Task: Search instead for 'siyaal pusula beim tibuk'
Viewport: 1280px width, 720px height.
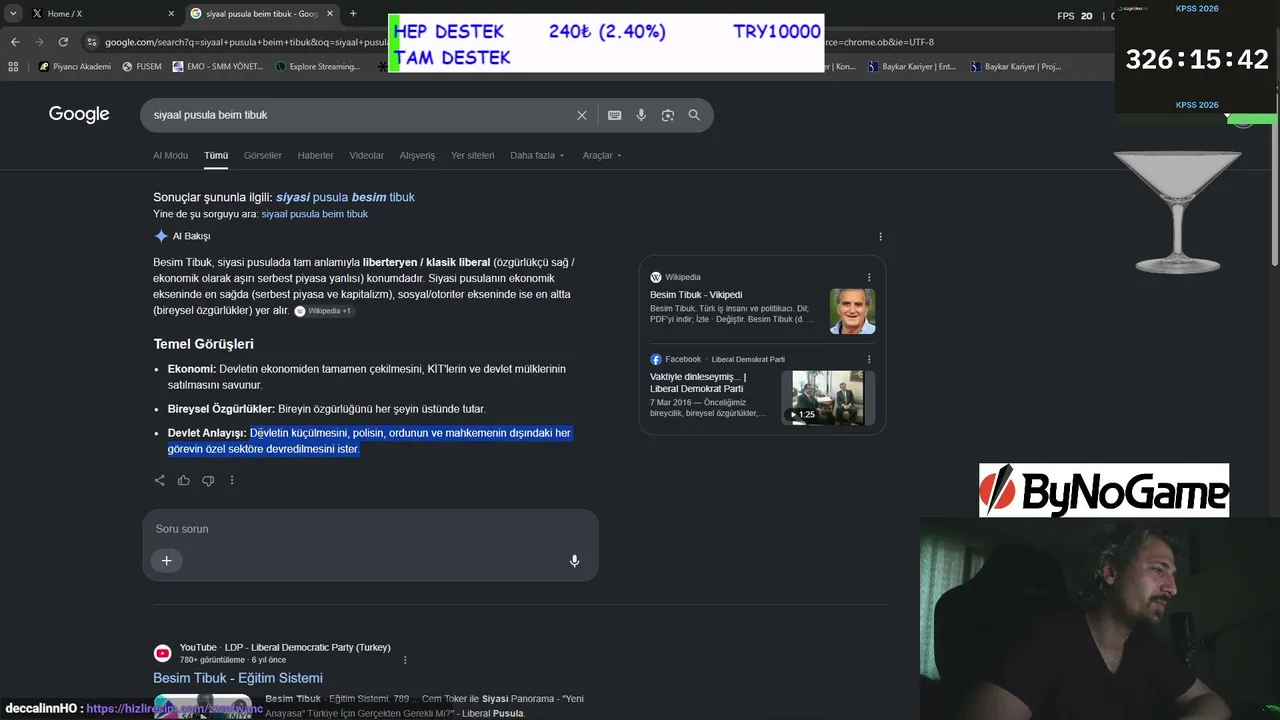Action: pos(314,214)
